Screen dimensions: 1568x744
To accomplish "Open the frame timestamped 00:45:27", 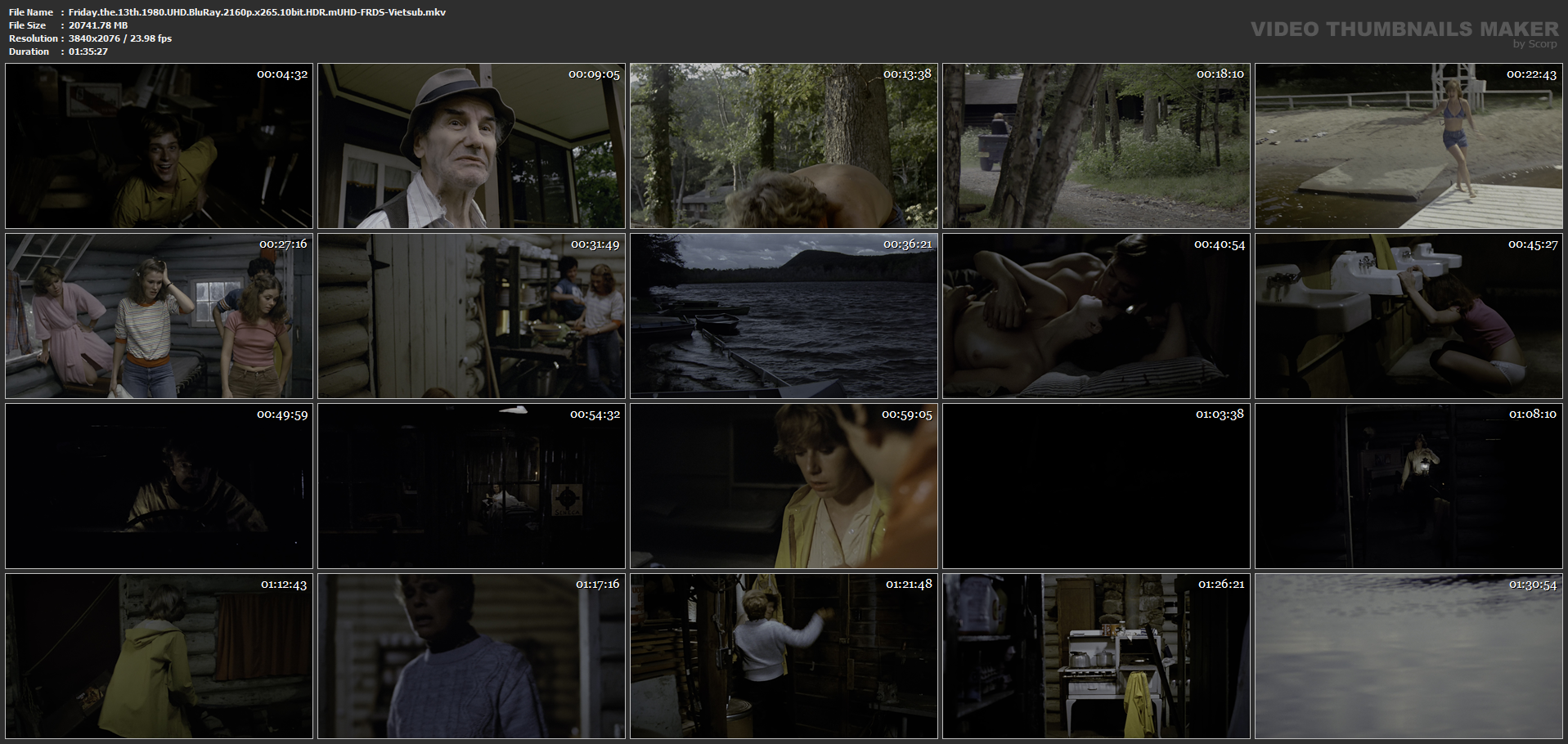I will click(1409, 316).
